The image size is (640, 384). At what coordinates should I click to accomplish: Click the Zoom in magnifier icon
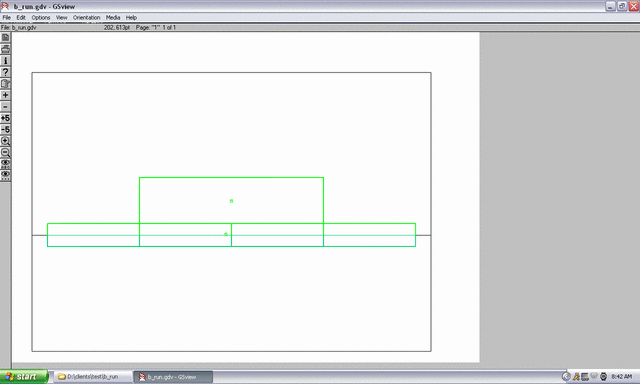5,141
